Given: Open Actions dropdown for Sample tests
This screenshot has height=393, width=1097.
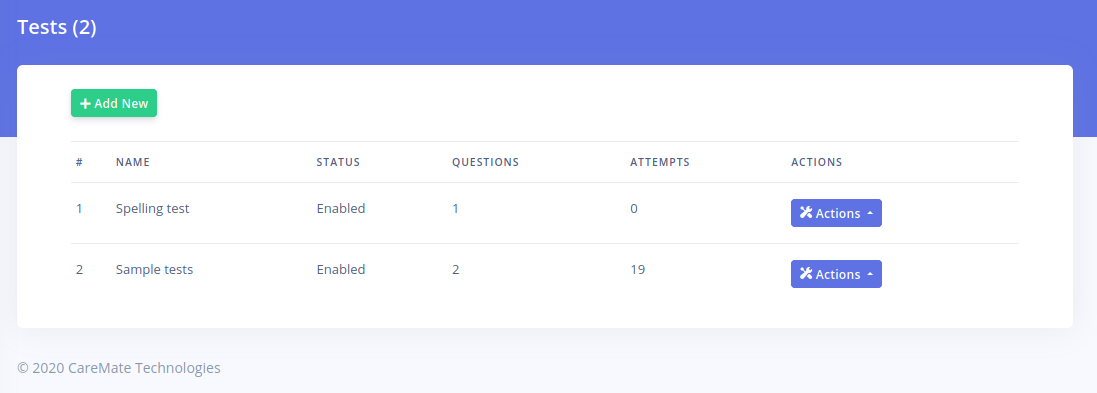Looking at the screenshot, I should [836, 274].
